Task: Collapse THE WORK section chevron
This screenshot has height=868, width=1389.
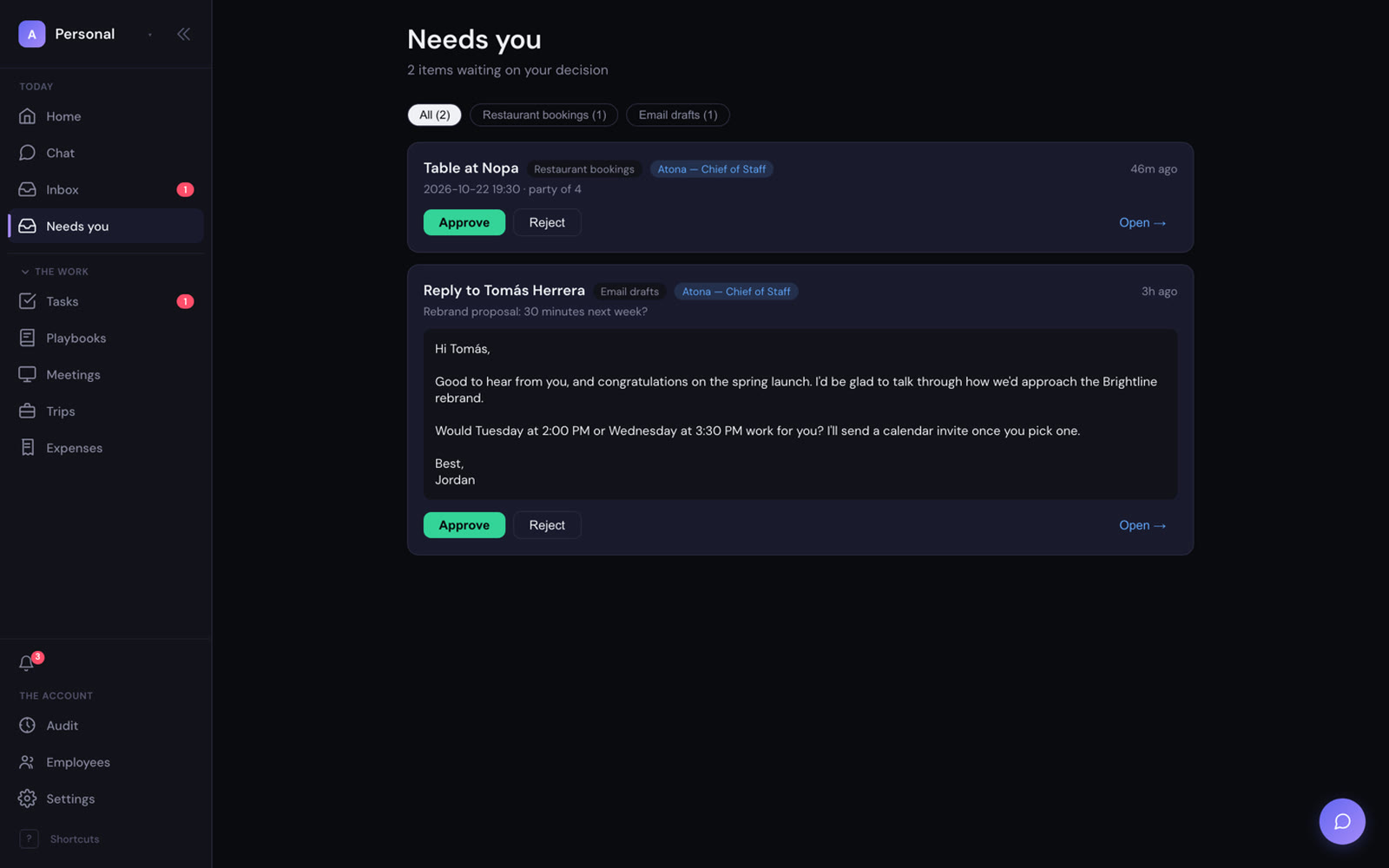Action: click(25, 272)
